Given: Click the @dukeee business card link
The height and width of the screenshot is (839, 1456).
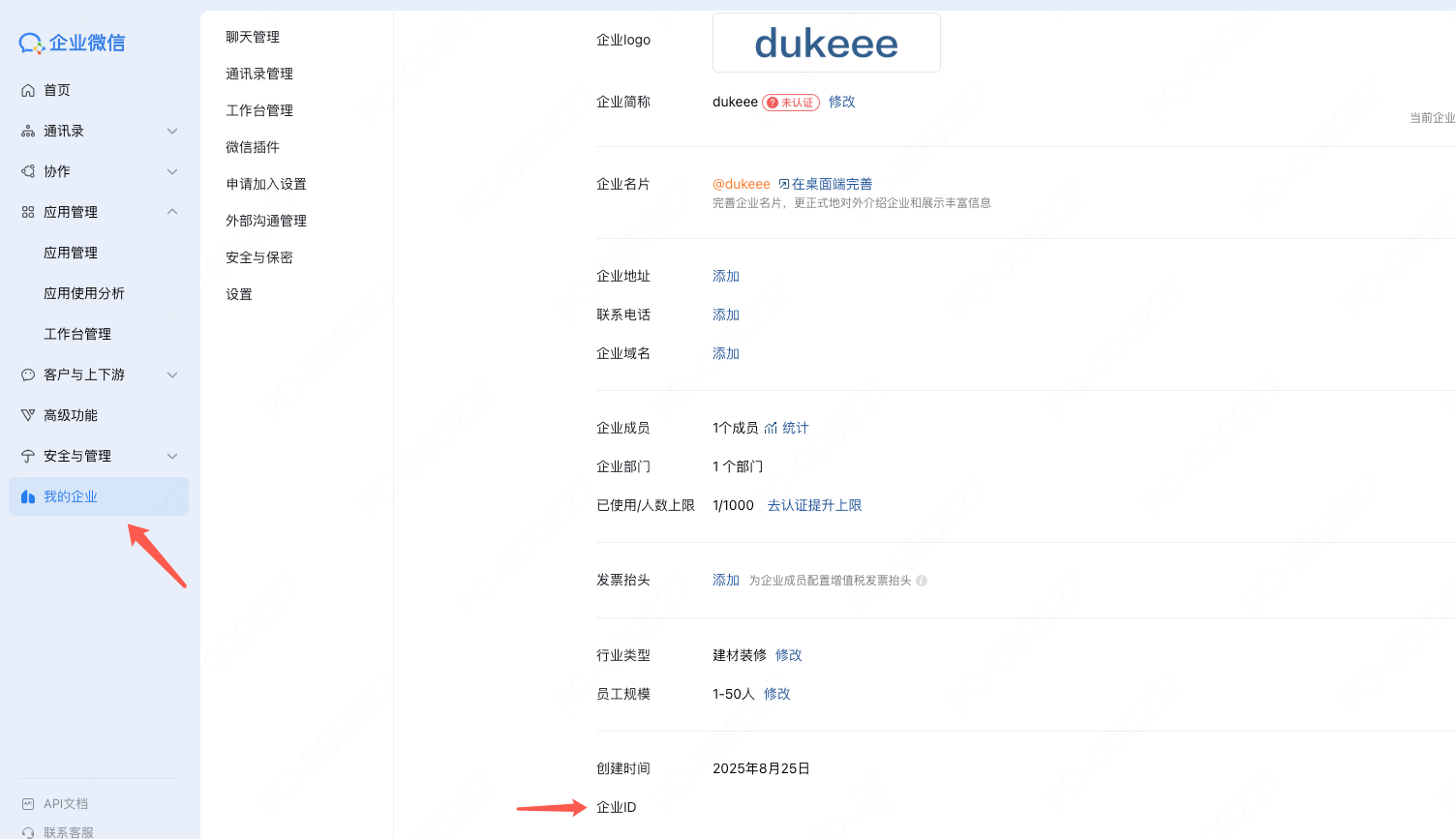Looking at the screenshot, I should [x=742, y=184].
